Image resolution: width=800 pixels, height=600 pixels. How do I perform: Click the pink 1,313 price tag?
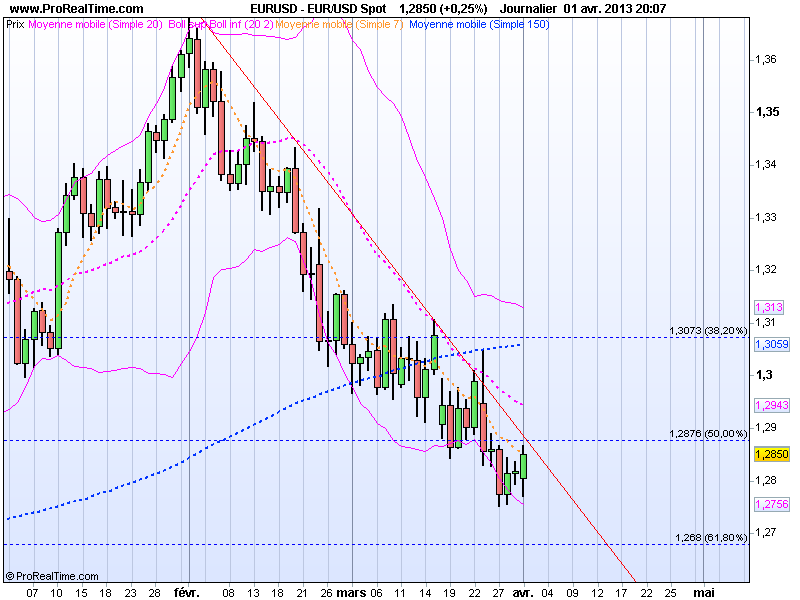click(x=769, y=307)
